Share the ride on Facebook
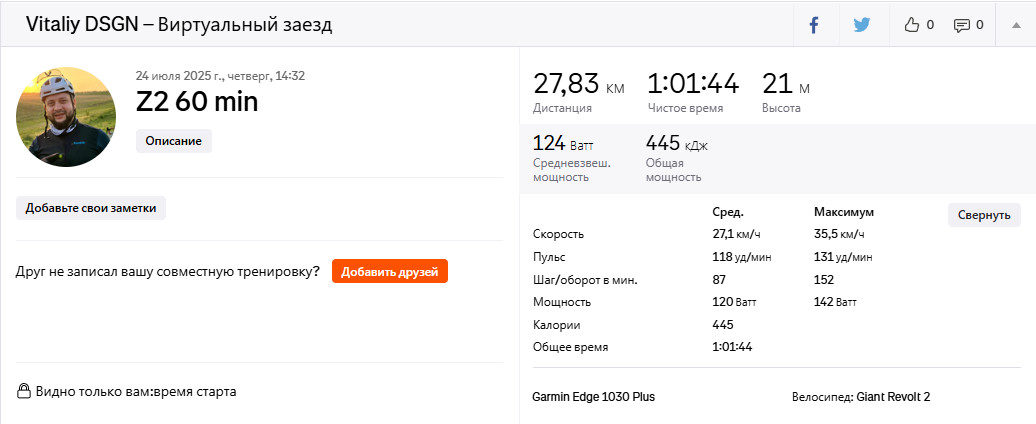This screenshot has width=1036, height=424. [814, 25]
